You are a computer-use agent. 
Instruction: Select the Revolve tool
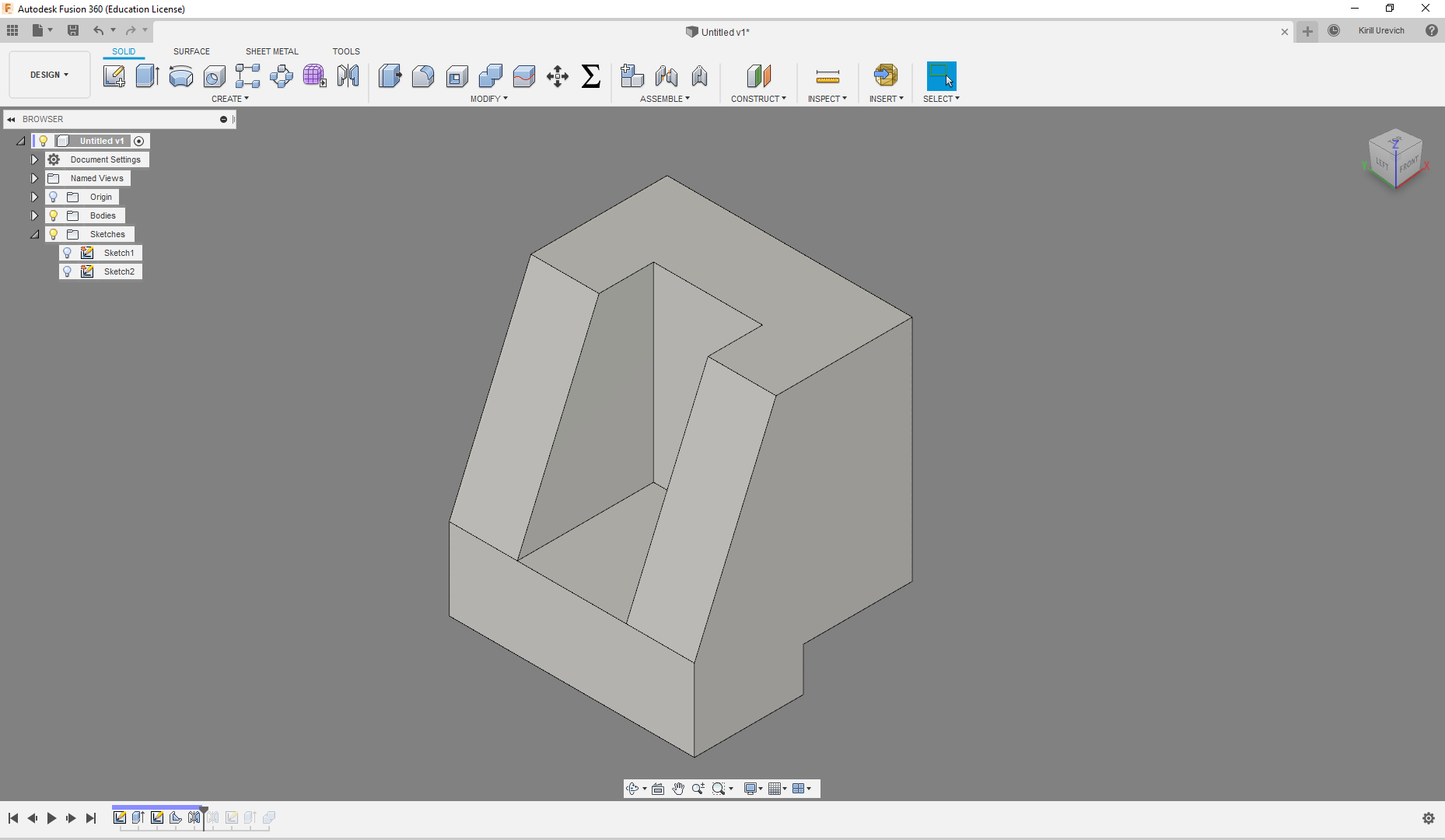coord(180,76)
